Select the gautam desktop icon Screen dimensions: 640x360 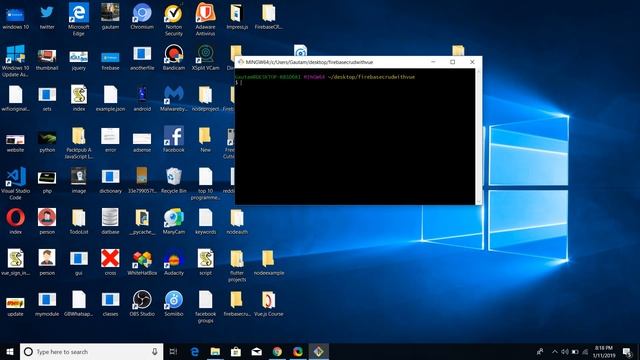coord(110,16)
